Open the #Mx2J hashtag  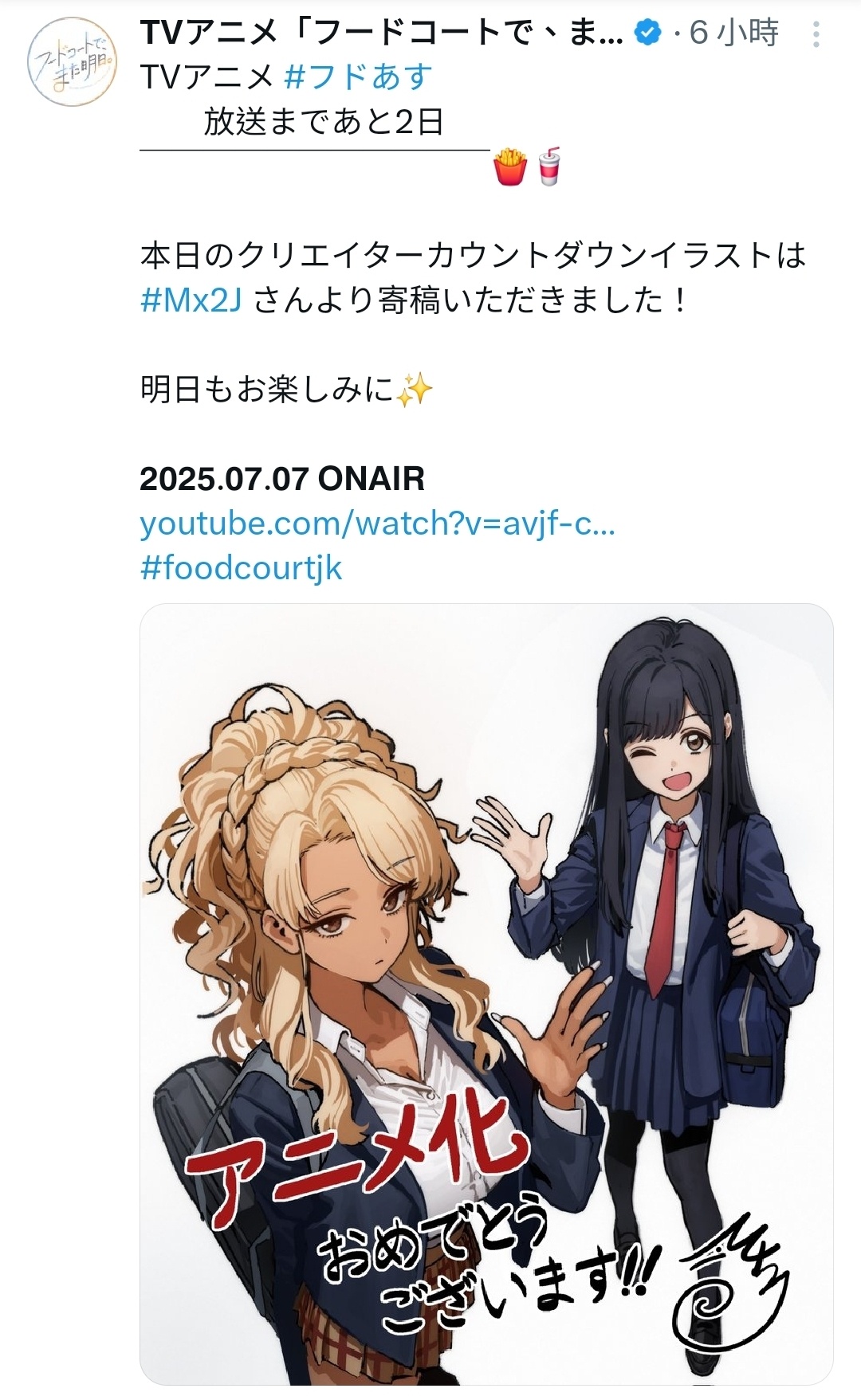[191, 300]
